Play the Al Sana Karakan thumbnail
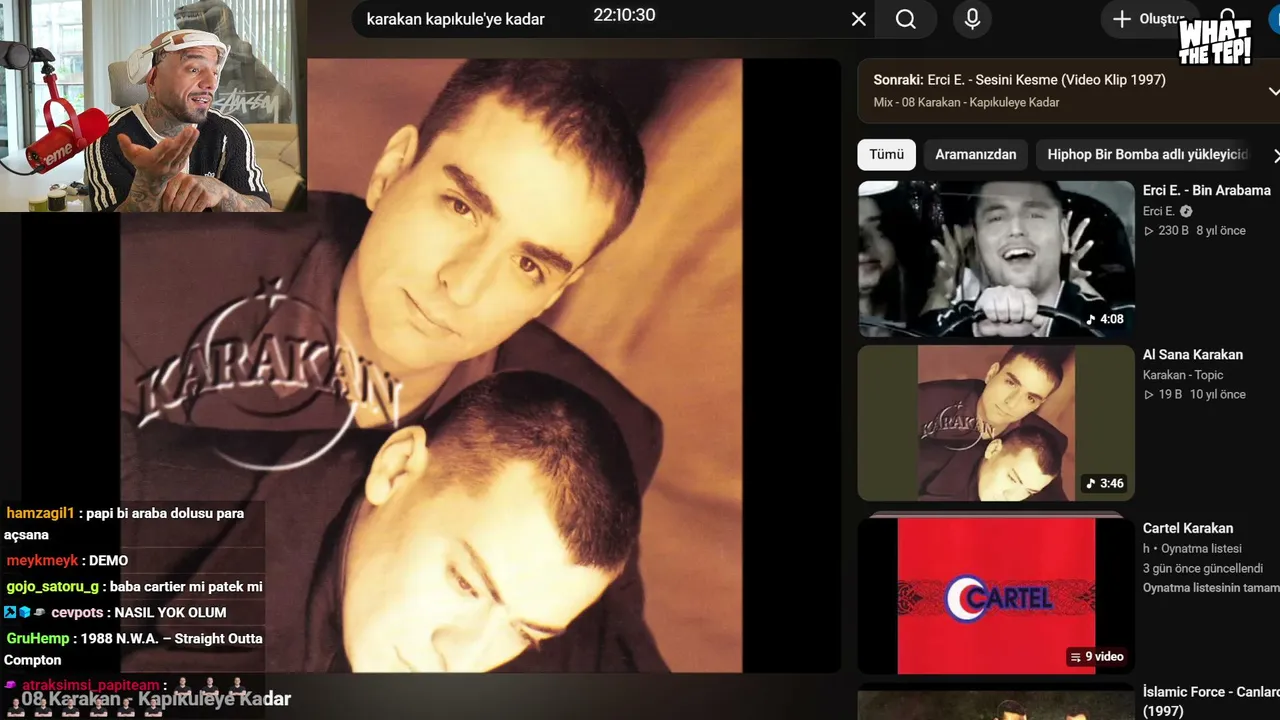Viewport: 1280px width, 720px height. 996,423
